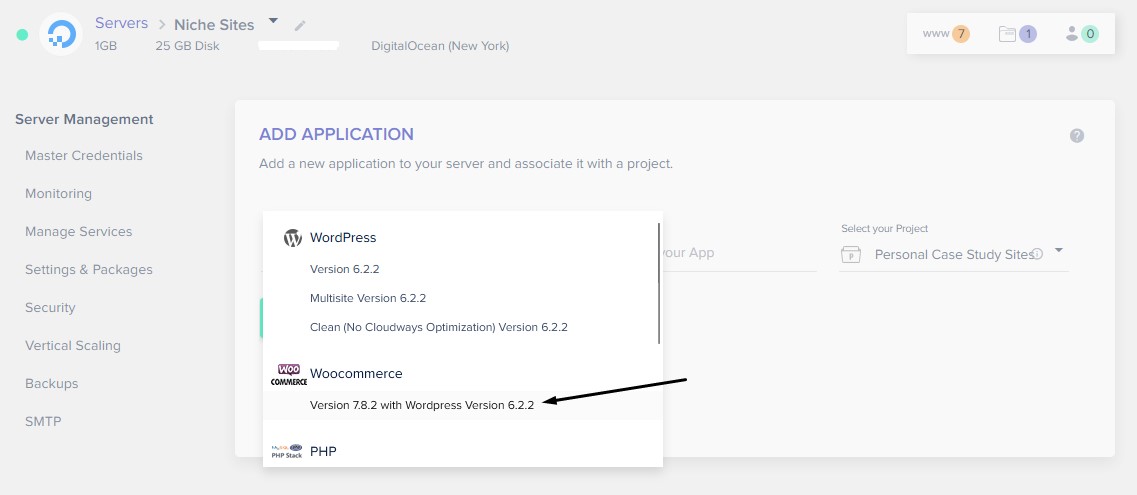Screen dimensions: 1137x495
Task: Open the team members counter
Action: 1081,33
